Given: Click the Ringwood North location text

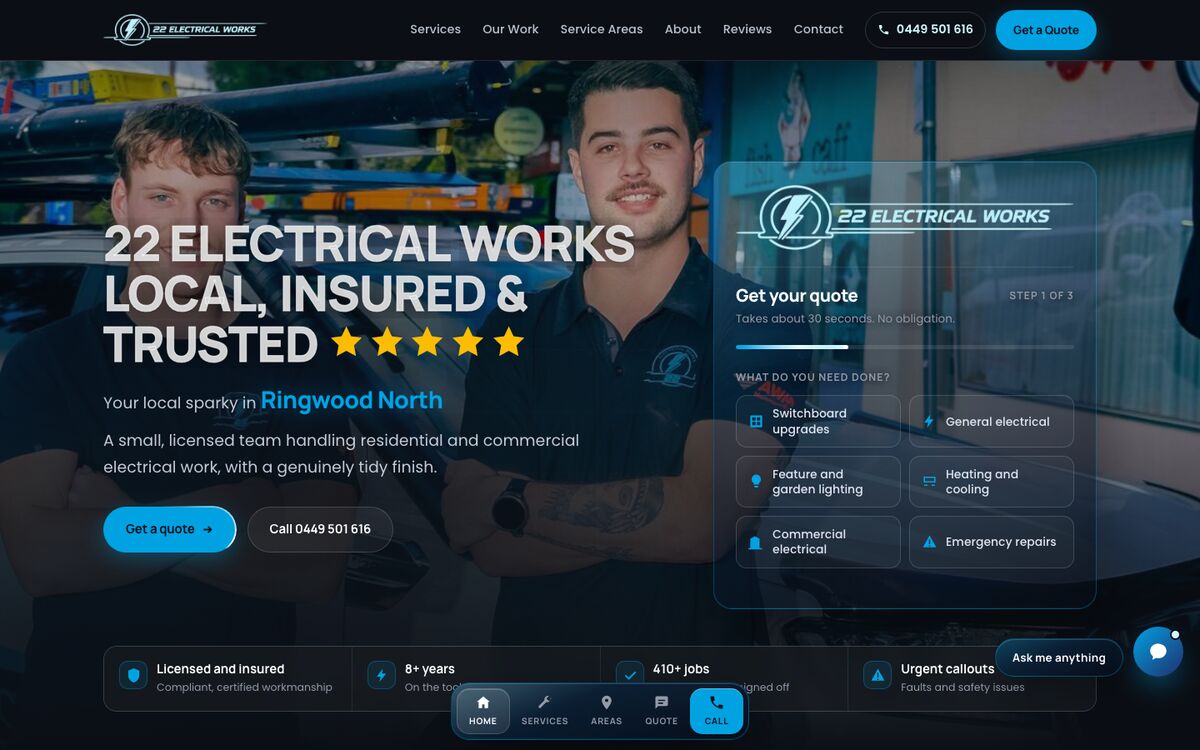Looking at the screenshot, I should (351, 401).
